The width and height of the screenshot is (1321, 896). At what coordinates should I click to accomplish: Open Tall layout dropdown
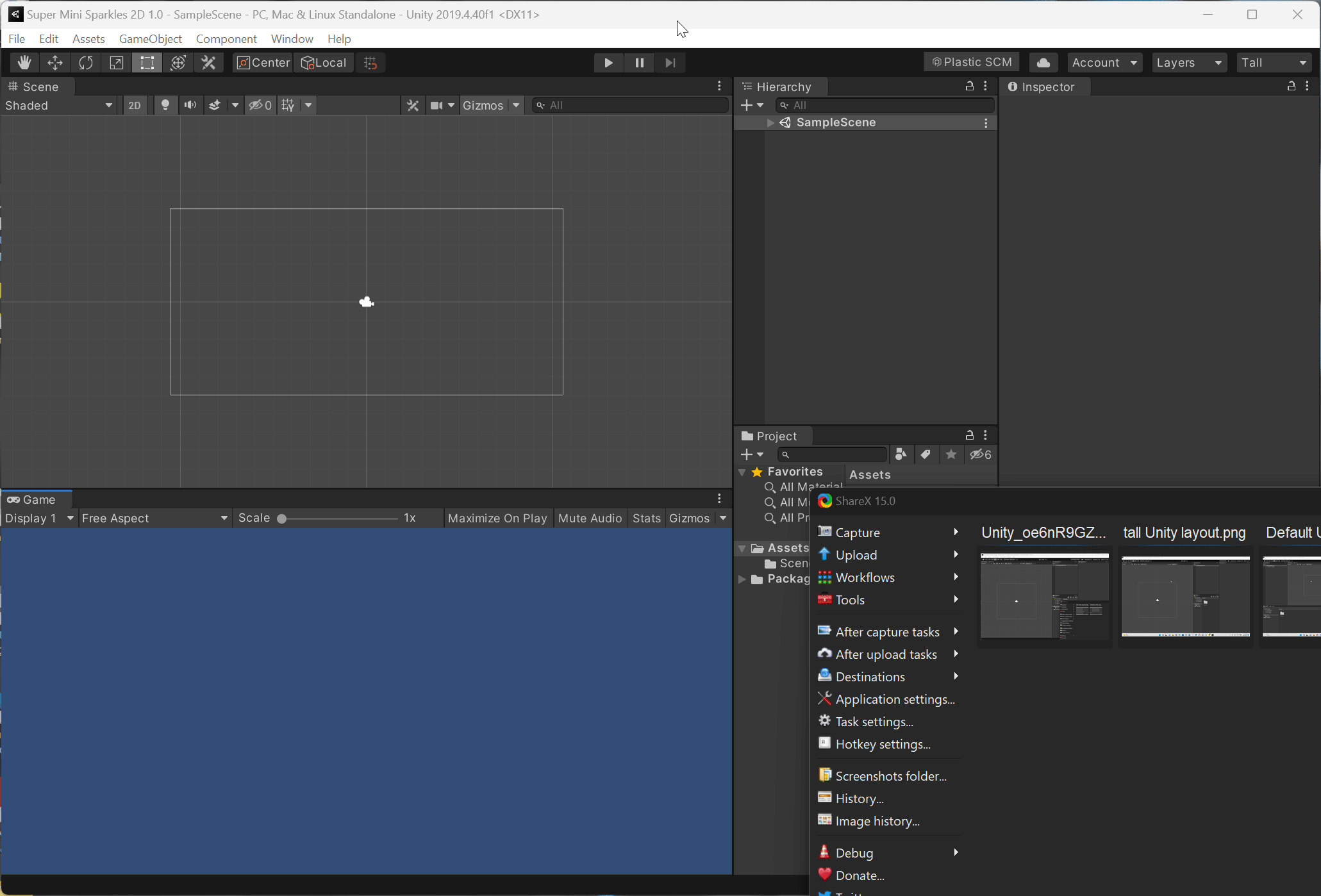click(1274, 62)
